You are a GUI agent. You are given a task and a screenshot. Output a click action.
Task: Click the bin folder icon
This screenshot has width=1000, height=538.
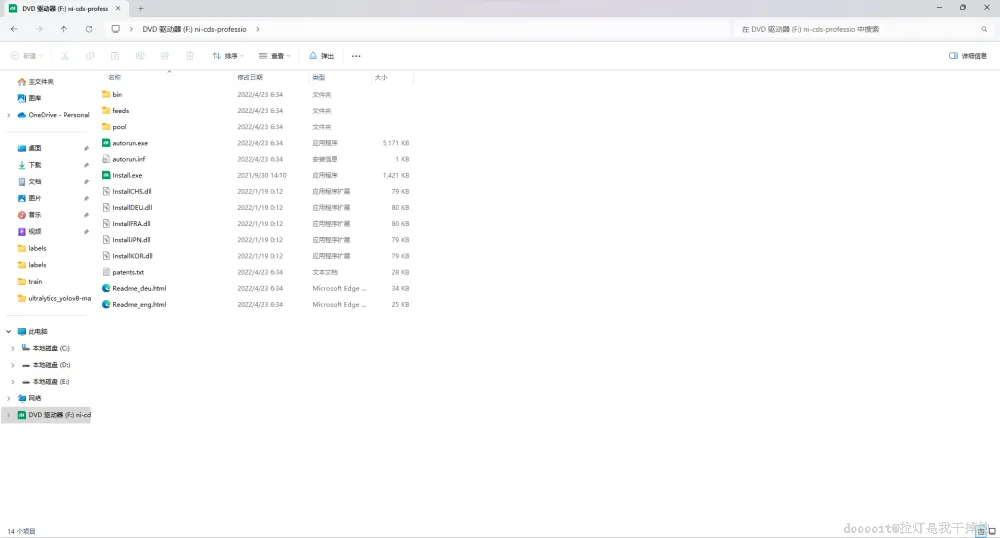tap(106, 94)
